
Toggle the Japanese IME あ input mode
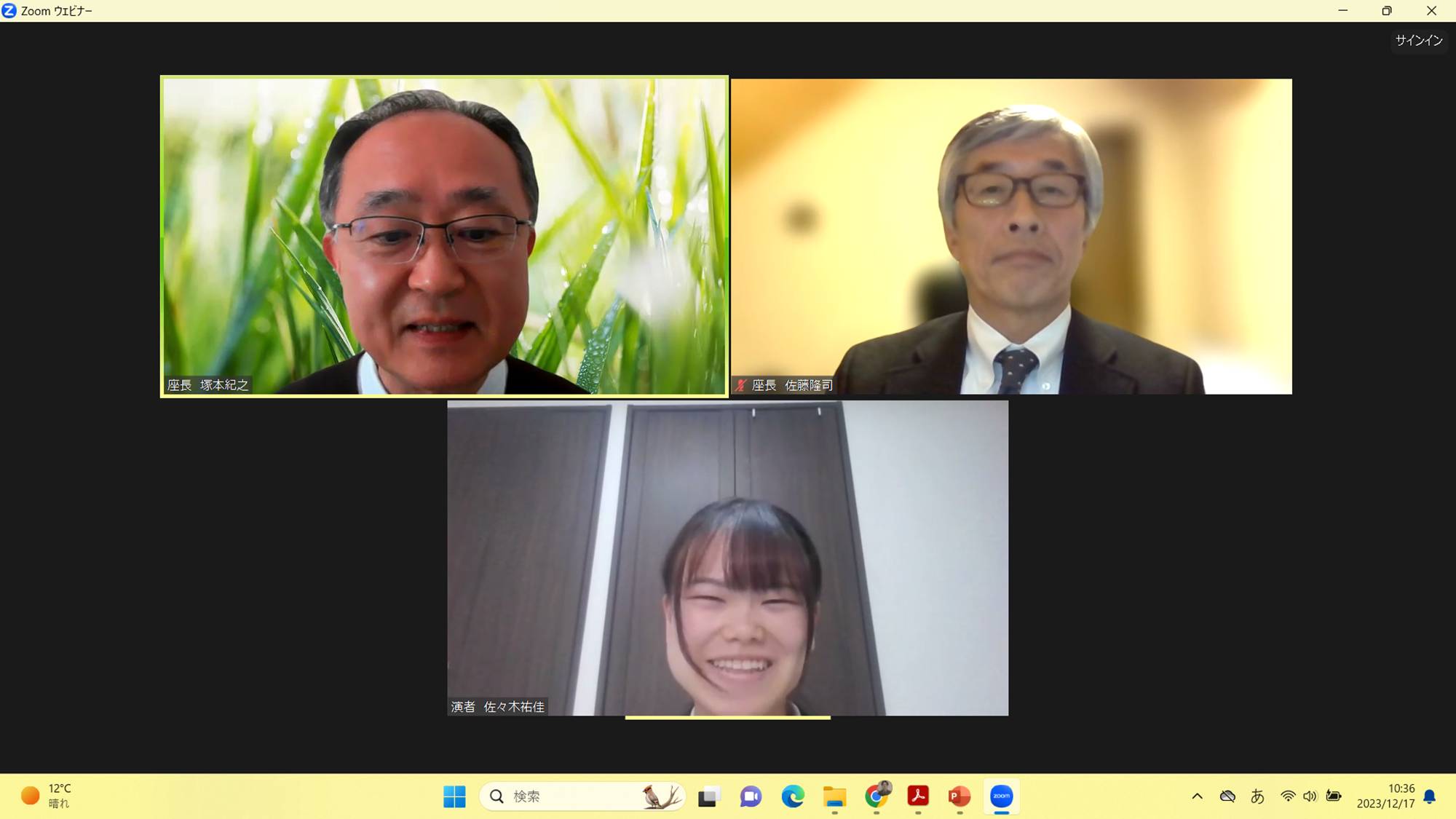[1257, 796]
